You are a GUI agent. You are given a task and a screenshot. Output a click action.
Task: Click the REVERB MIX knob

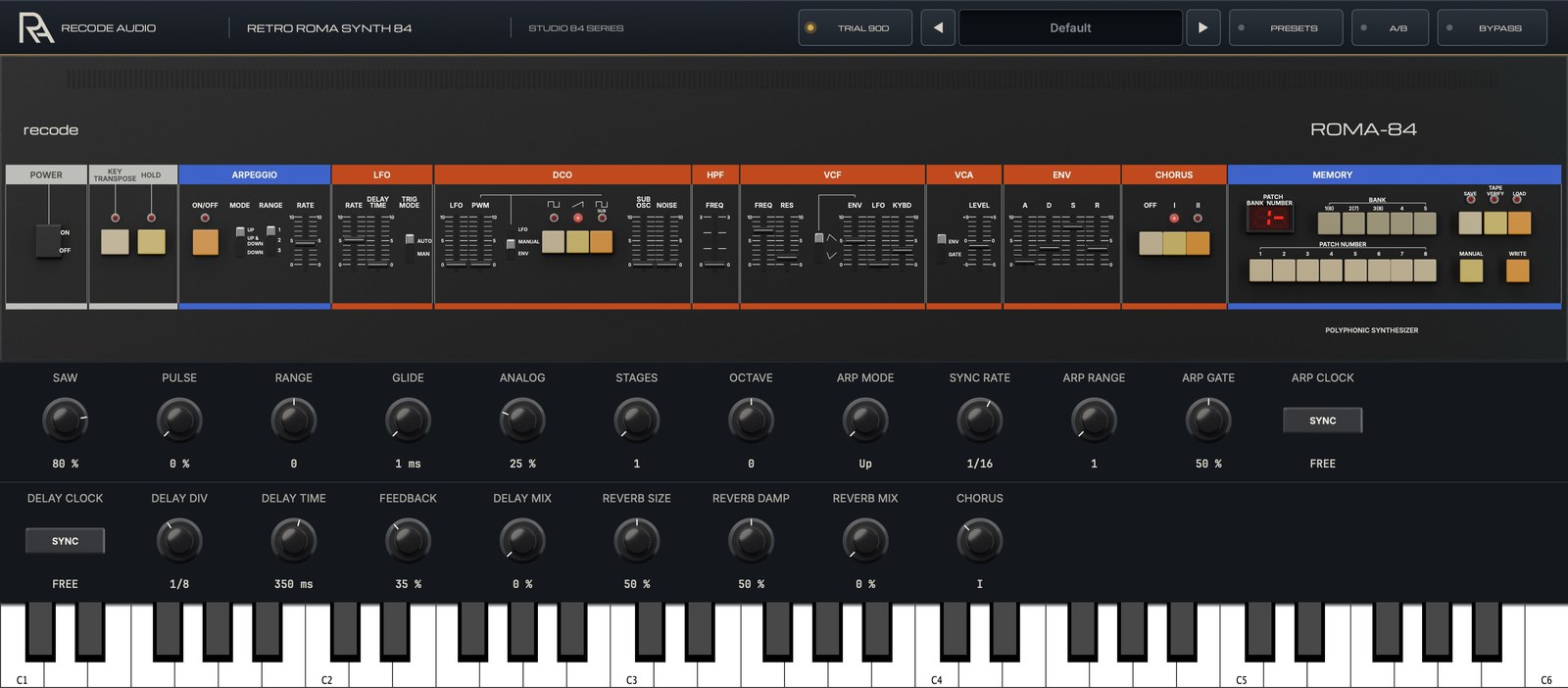pyautogui.click(x=865, y=541)
